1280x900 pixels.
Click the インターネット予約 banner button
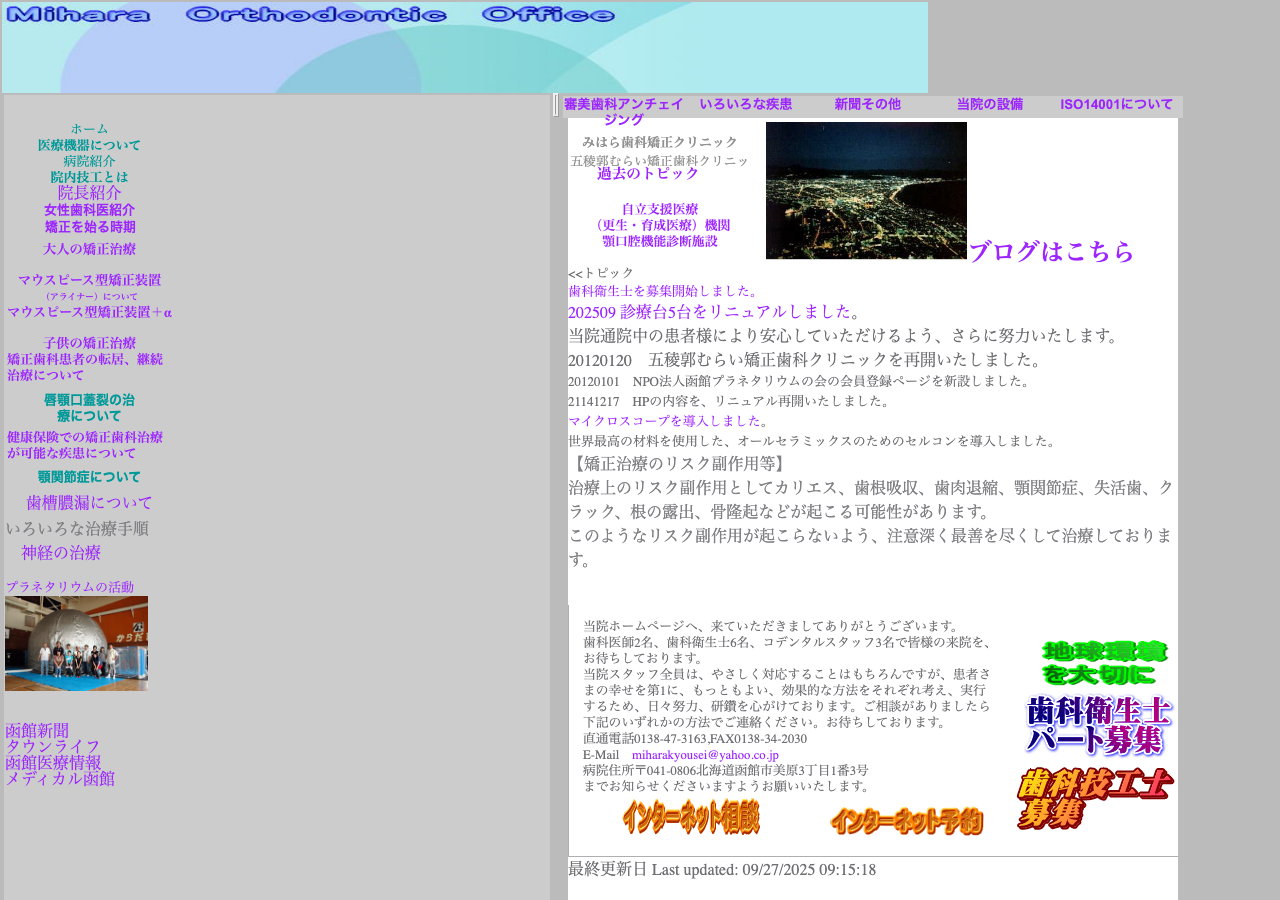click(x=906, y=821)
